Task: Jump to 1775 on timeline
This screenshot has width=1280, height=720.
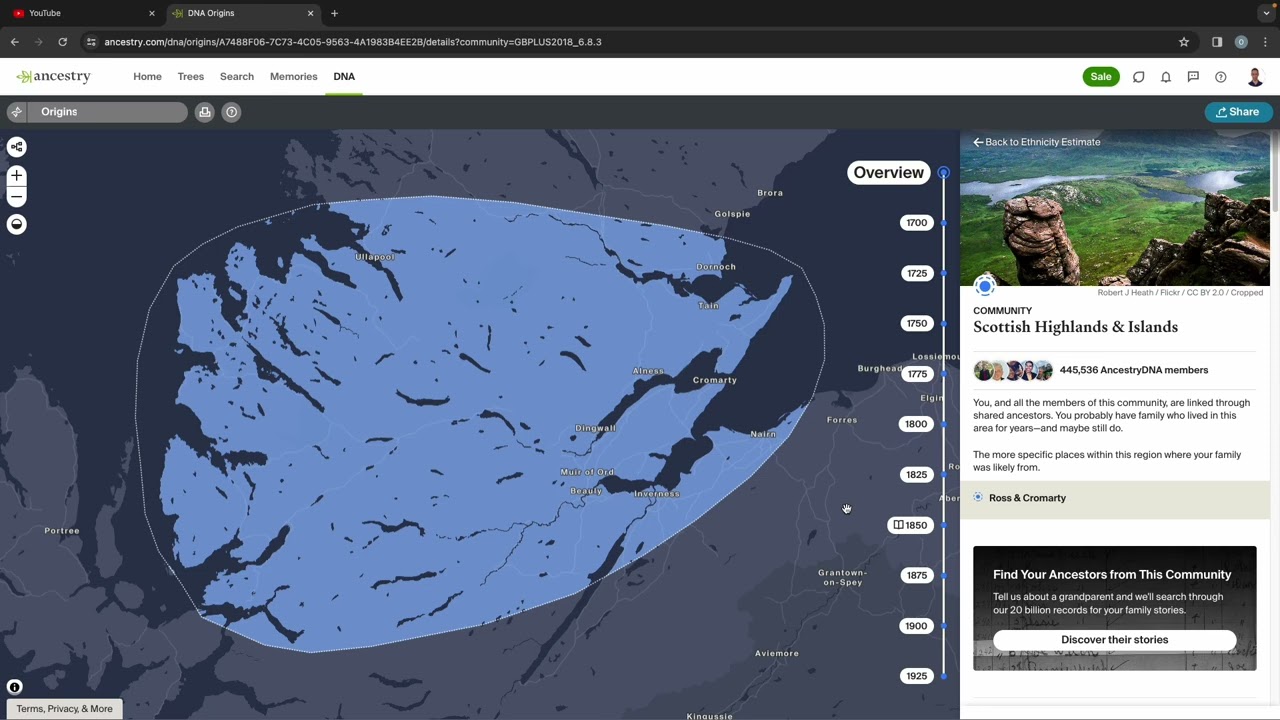Action: (916, 374)
